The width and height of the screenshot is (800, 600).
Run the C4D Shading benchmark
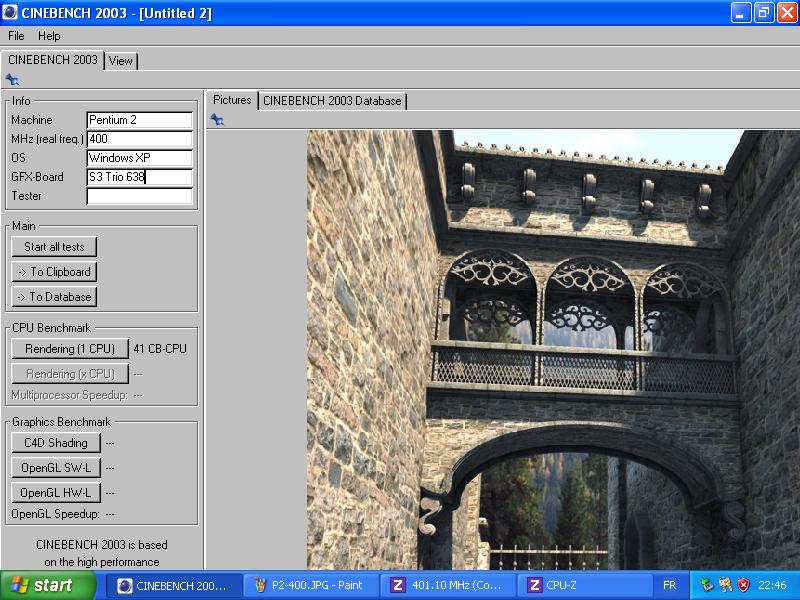[56, 443]
